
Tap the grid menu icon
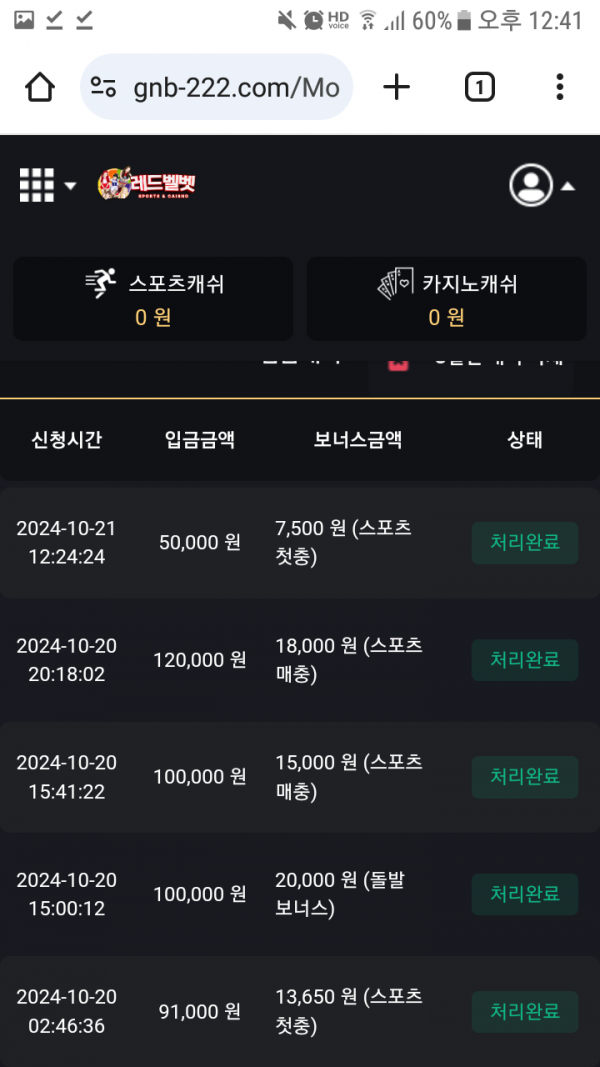click(x=37, y=185)
